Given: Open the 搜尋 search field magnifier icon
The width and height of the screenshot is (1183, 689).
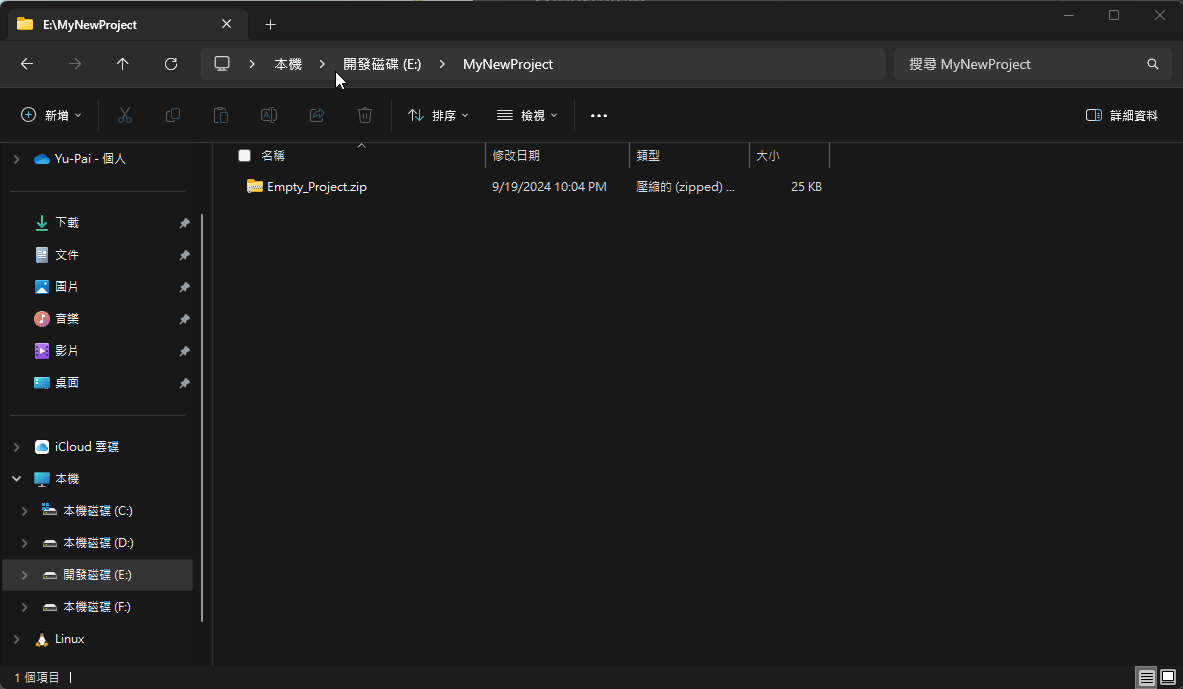Looking at the screenshot, I should [1152, 63].
